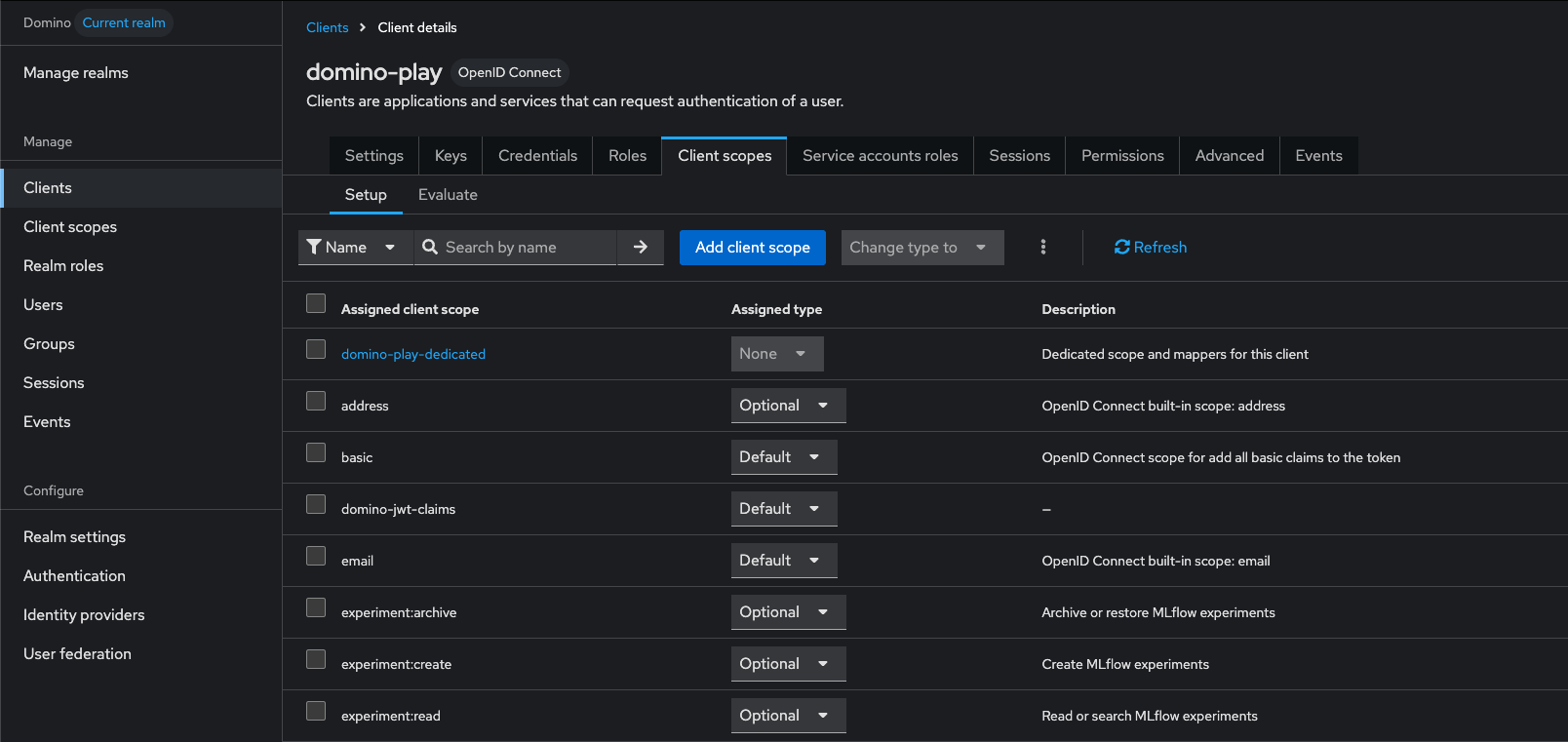Click the OpenID Connect label badge
The width and height of the screenshot is (1568, 742).
pos(509,72)
